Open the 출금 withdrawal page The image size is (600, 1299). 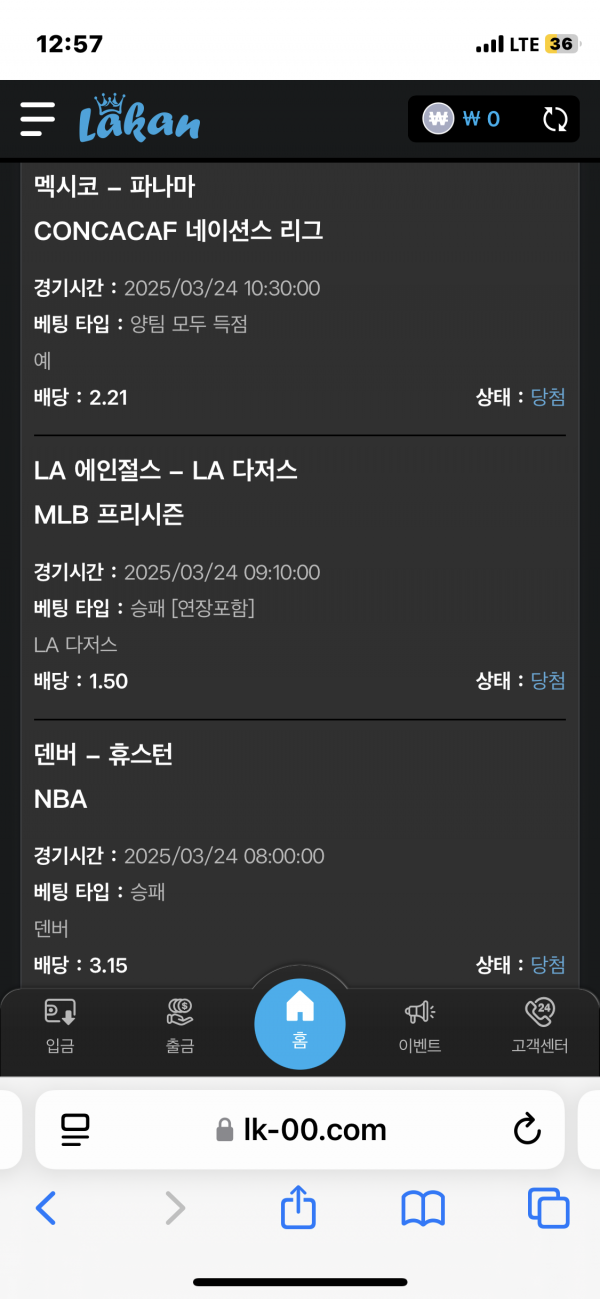pyautogui.click(x=180, y=1026)
